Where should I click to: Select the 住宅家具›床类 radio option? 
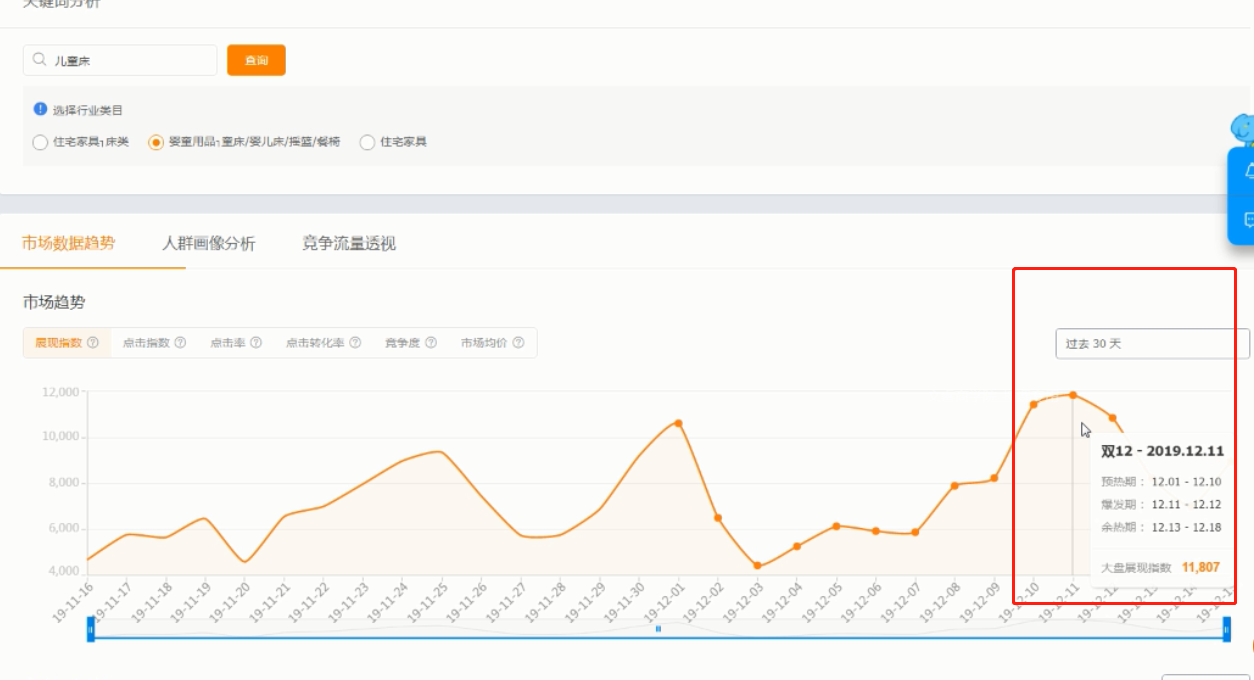point(40,142)
